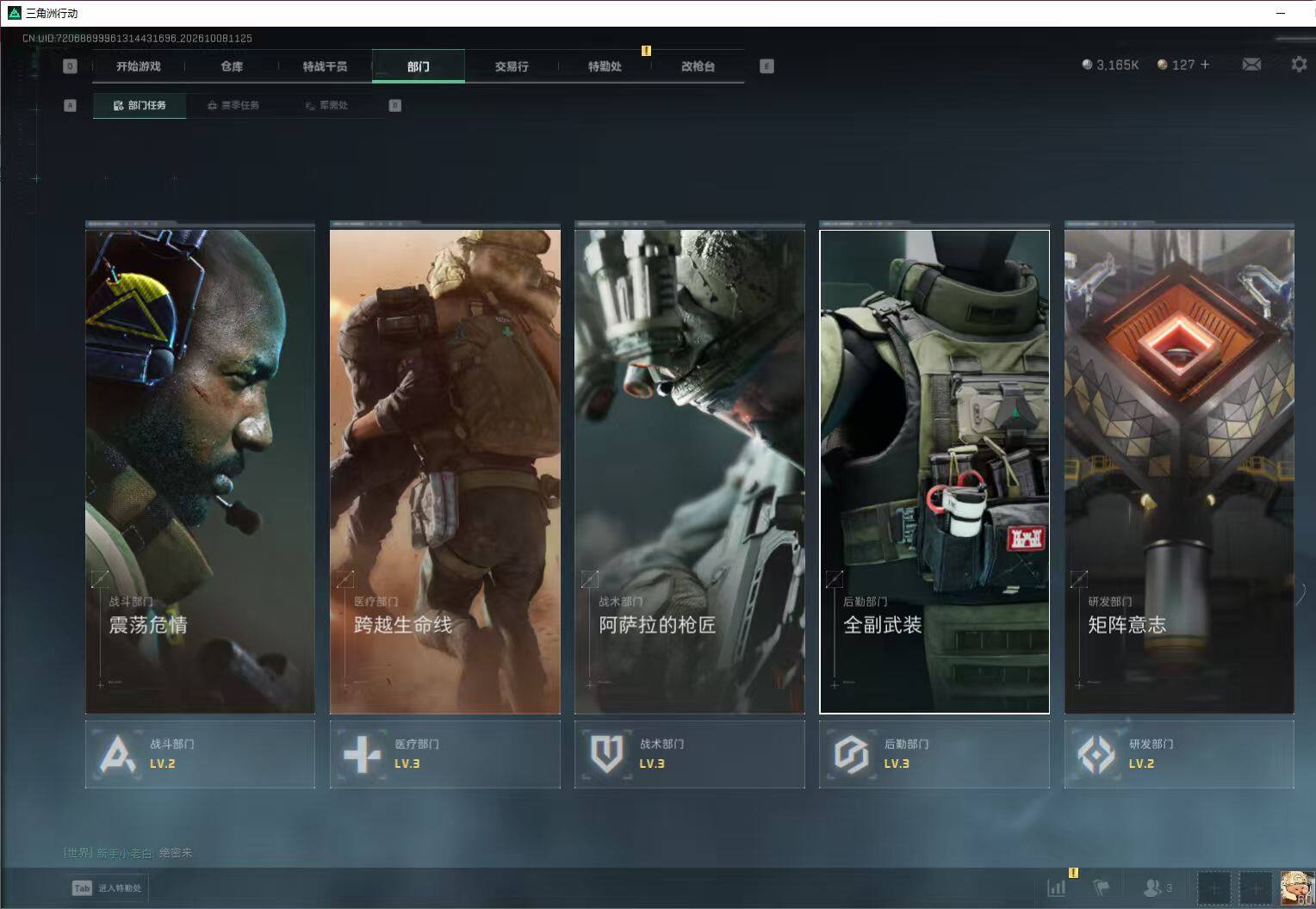
Task: Click the 战斗部门 emblem icon
Action: pyautogui.click(x=117, y=755)
